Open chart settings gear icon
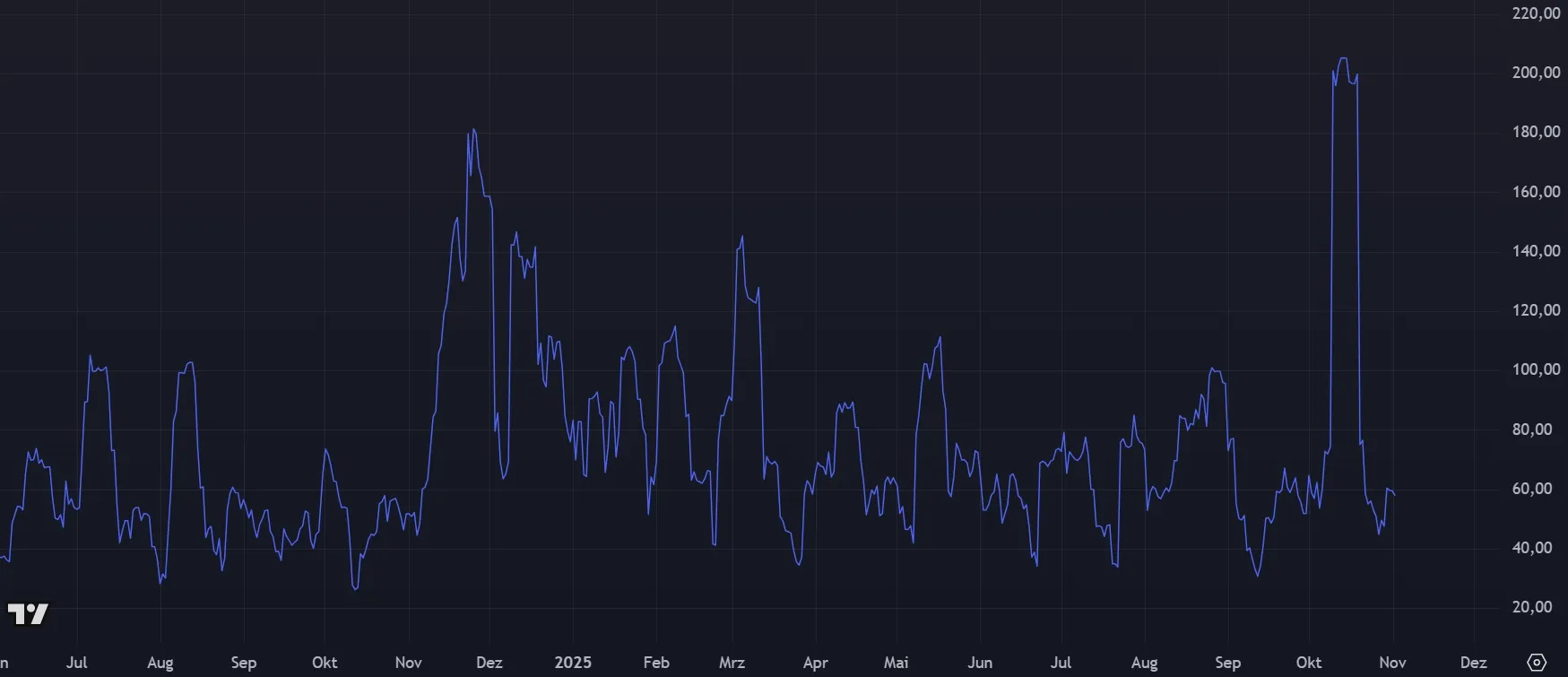1568x677 pixels. (1537, 663)
